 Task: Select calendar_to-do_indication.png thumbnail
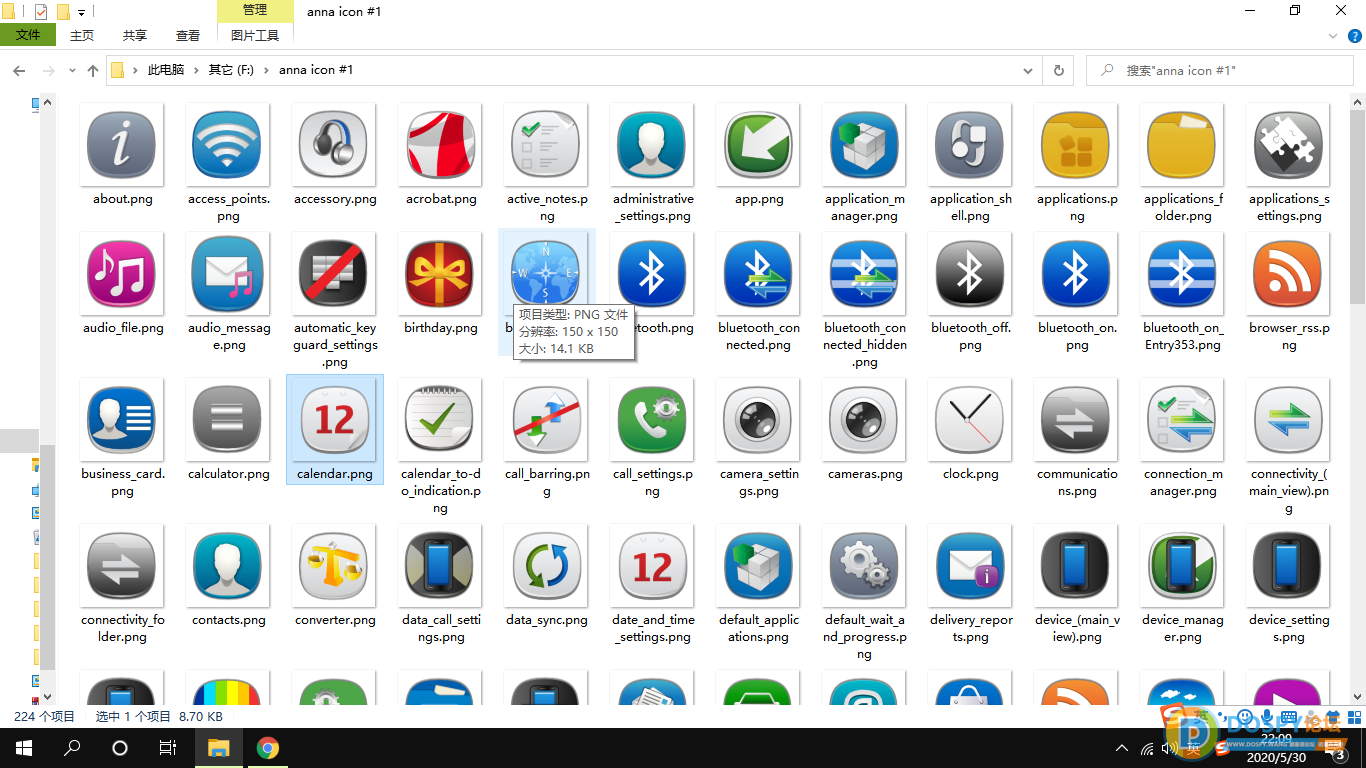tap(441, 420)
